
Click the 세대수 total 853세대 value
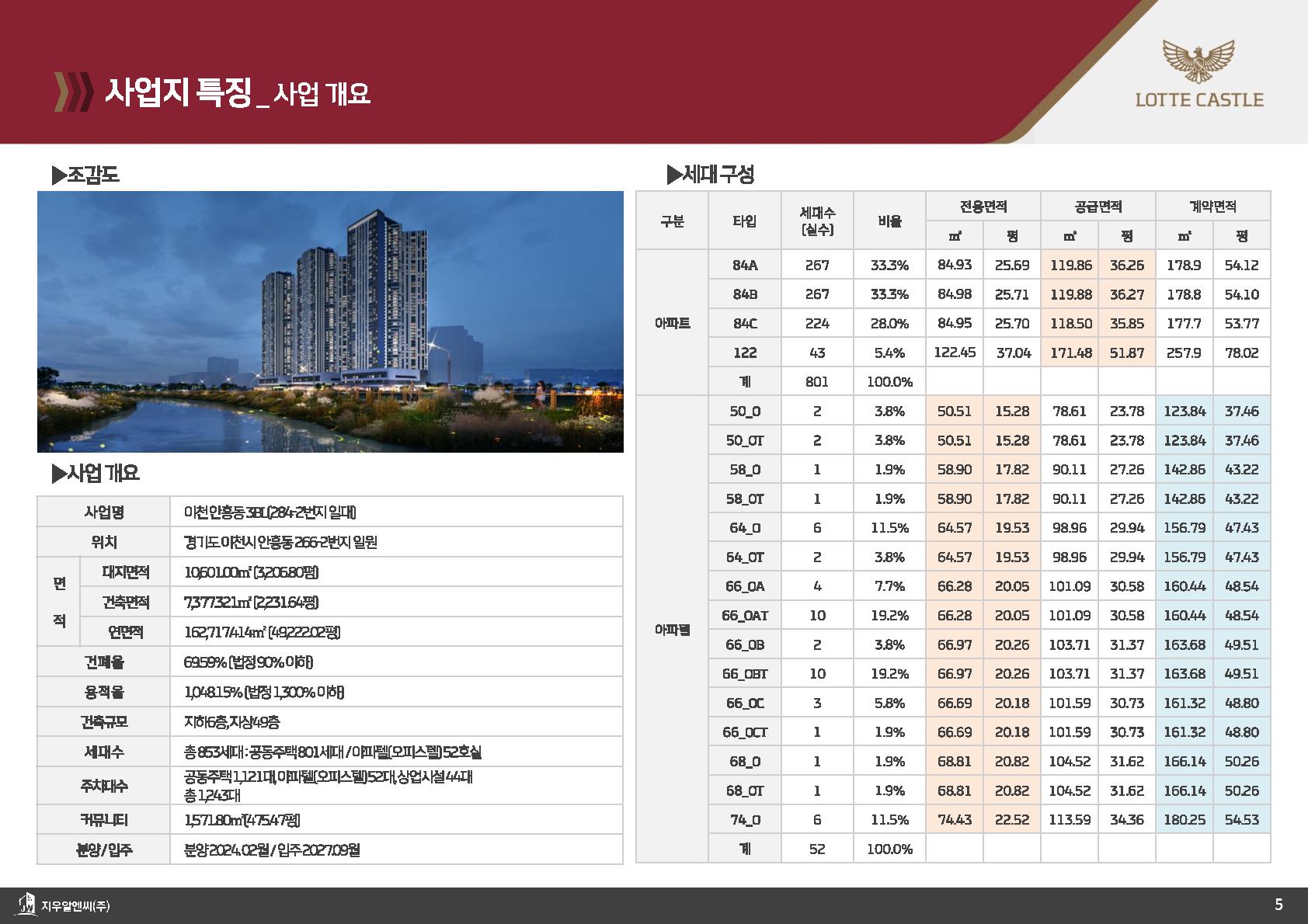(x=332, y=752)
